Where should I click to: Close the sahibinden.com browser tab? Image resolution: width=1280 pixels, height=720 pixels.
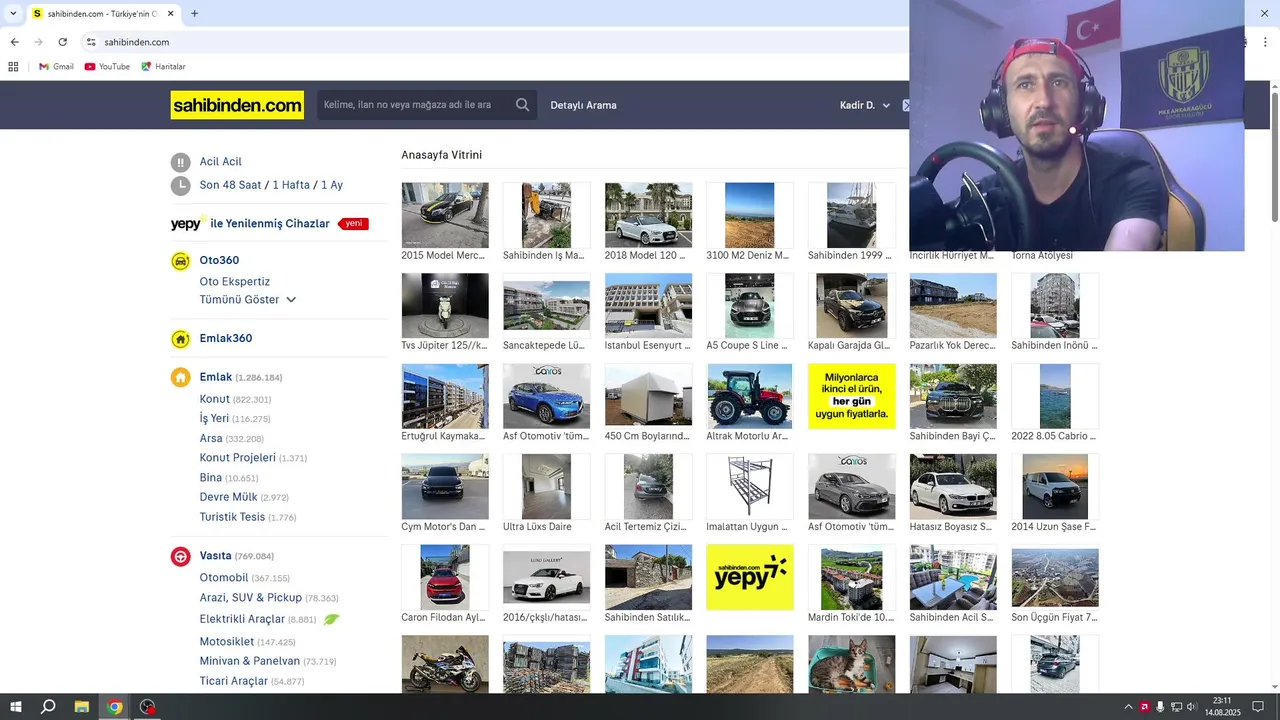point(171,14)
